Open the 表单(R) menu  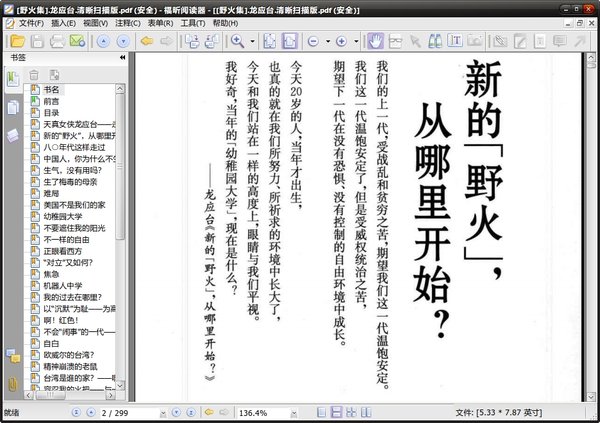pyautogui.click(x=160, y=23)
